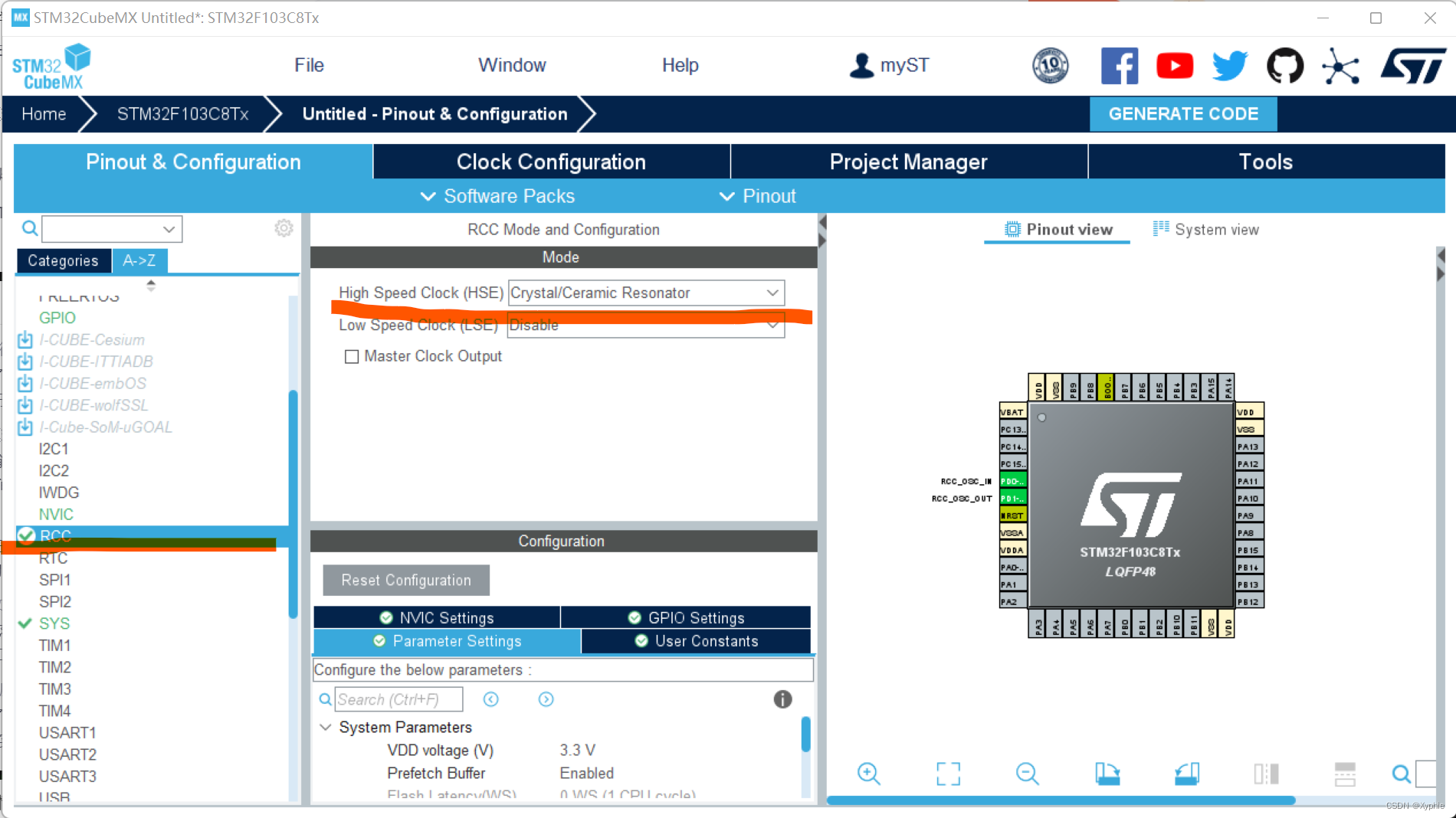This screenshot has width=1456, height=818.
Task: Select the A->Z sorting tab
Action: click(x=139, y=260)
